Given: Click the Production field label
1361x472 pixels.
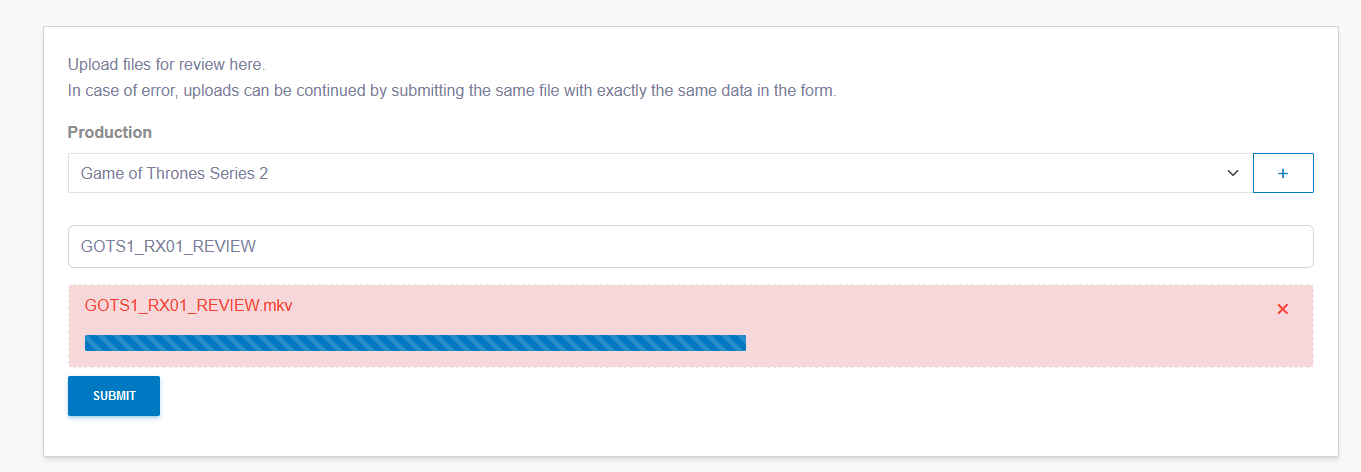Looking at the screenshot, I should pyautogui.click(x=110, y=132).
